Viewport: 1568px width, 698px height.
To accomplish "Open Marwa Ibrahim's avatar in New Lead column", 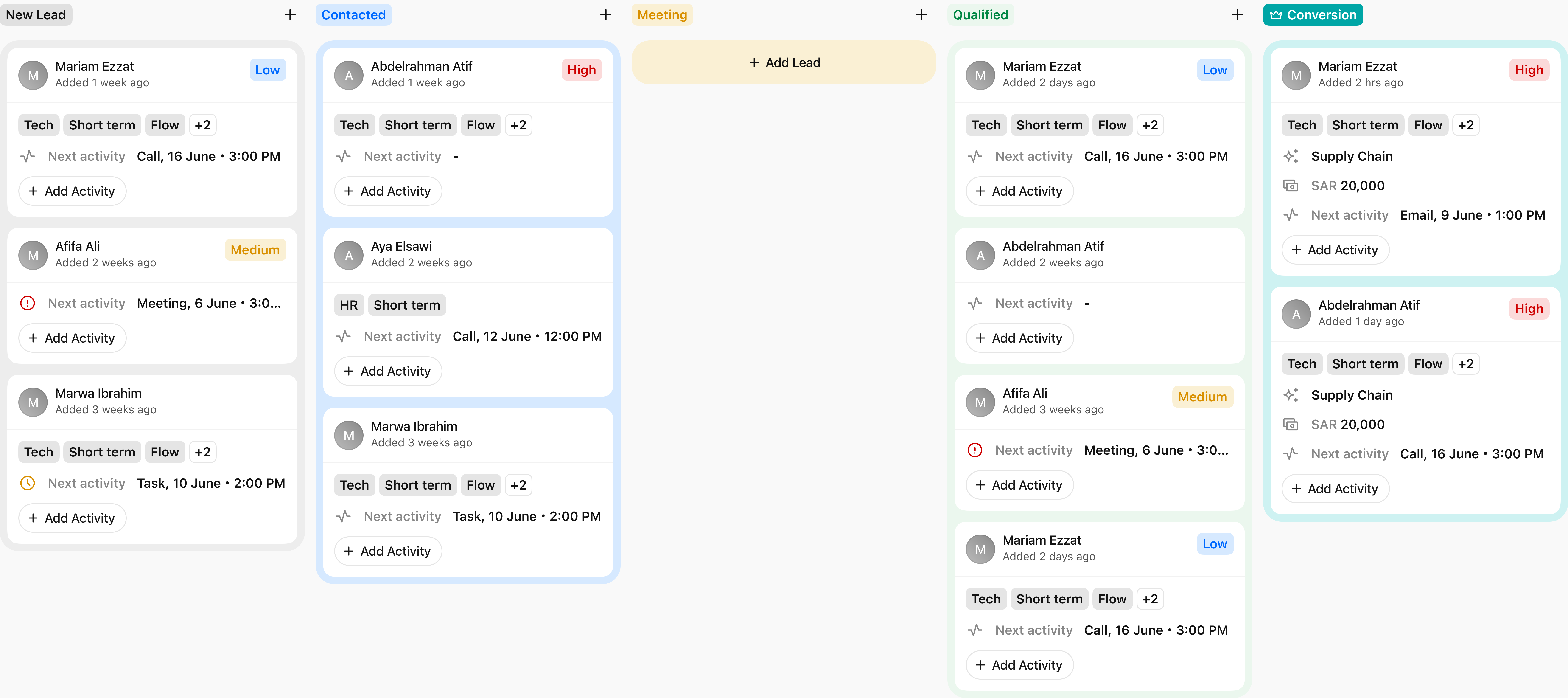I will pos(33,402).
